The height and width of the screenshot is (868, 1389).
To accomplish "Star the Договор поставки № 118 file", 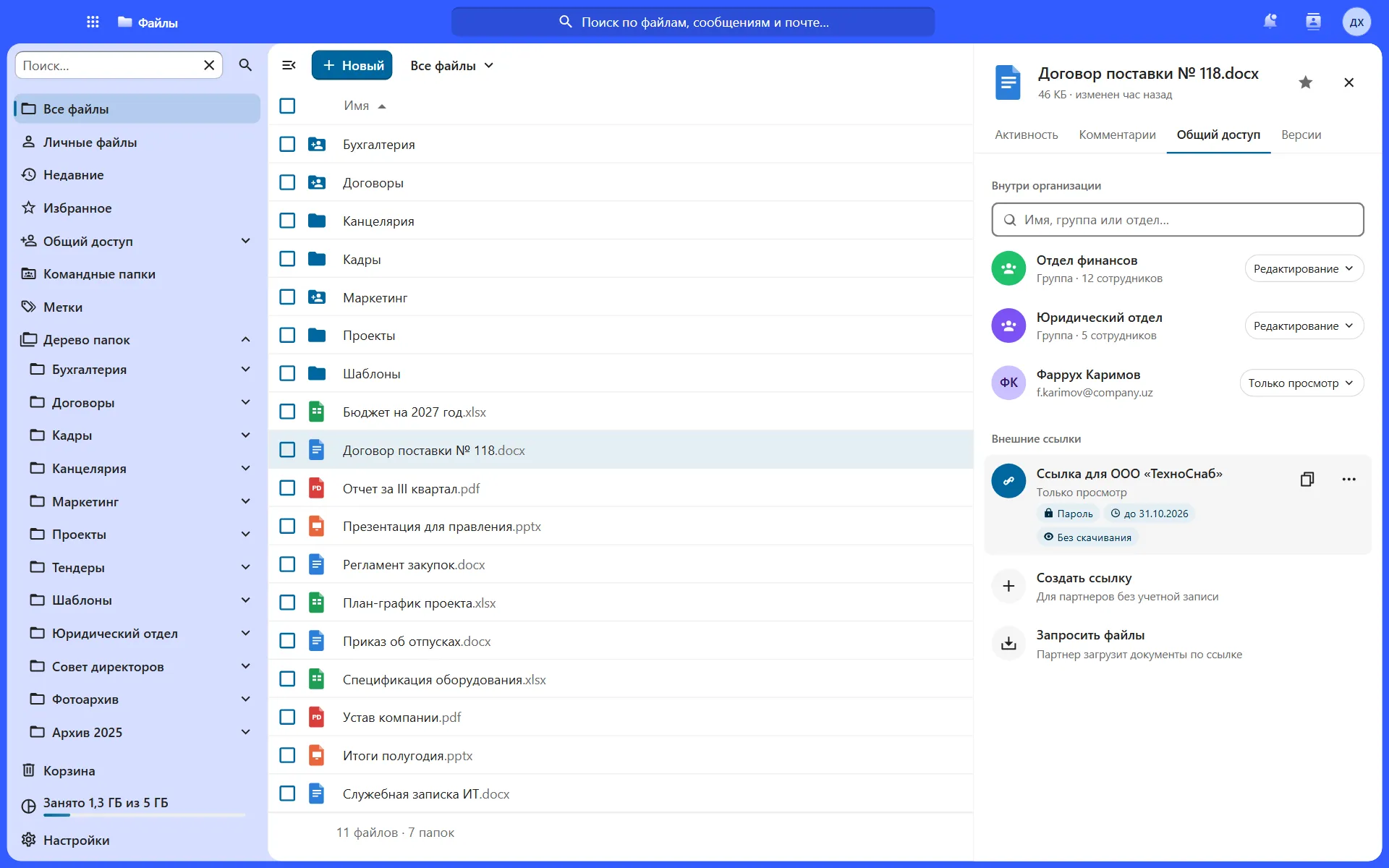I will pyautogui.click(x=1305, y=82).
